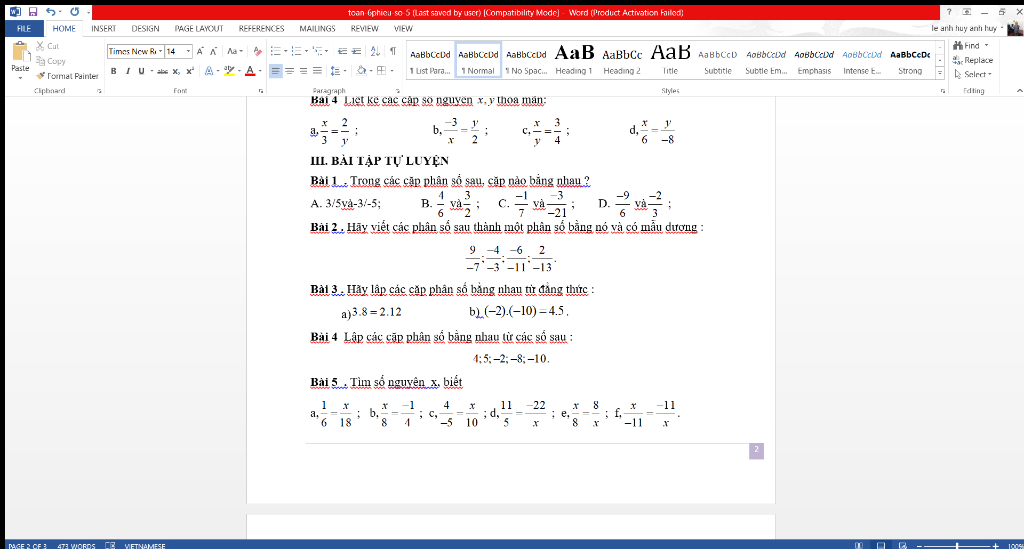This screenshot has height=549, width=1024.
Task: Open the FILE tab
Action: point(24,28)
